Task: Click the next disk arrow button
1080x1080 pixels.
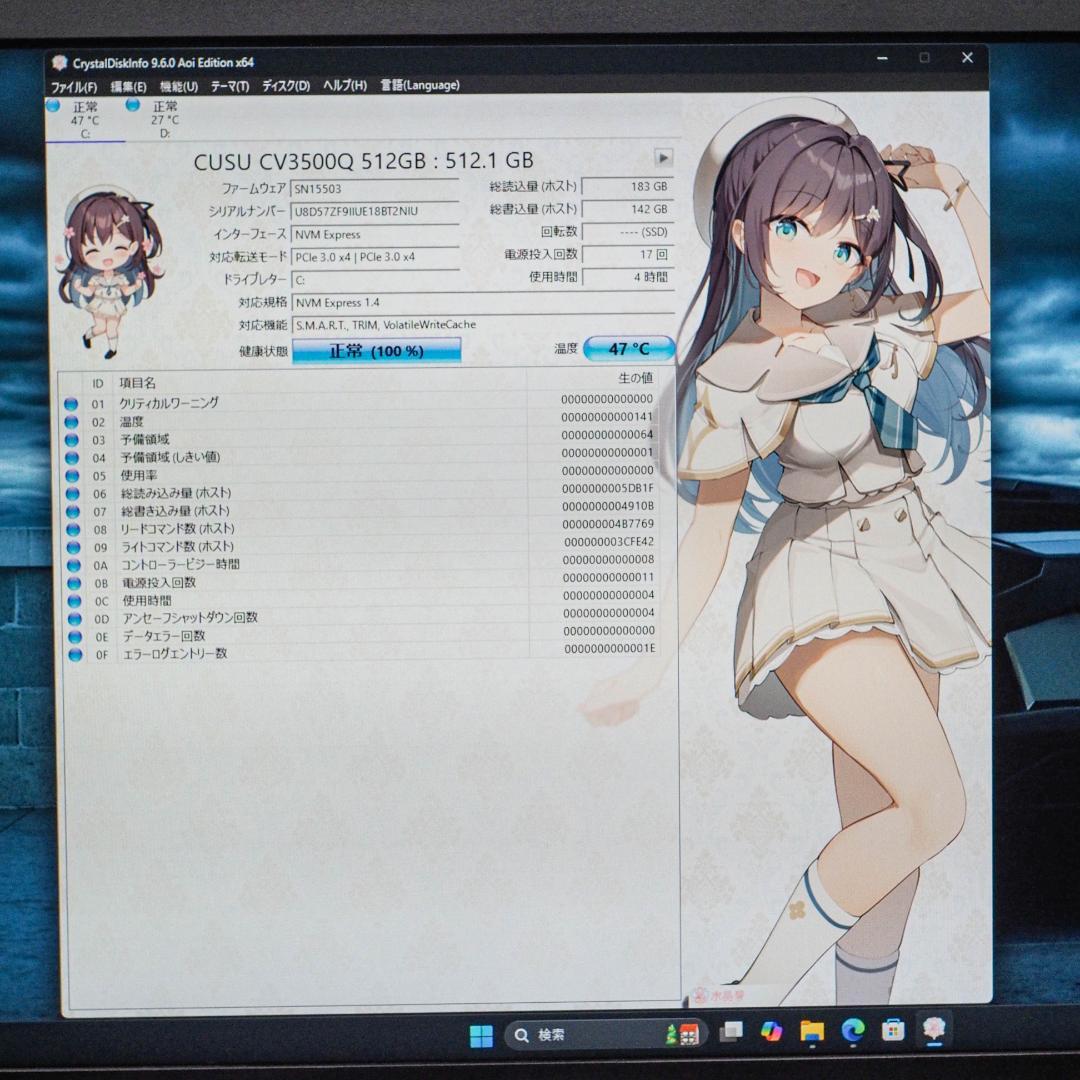Action: [x=663, y=158]
